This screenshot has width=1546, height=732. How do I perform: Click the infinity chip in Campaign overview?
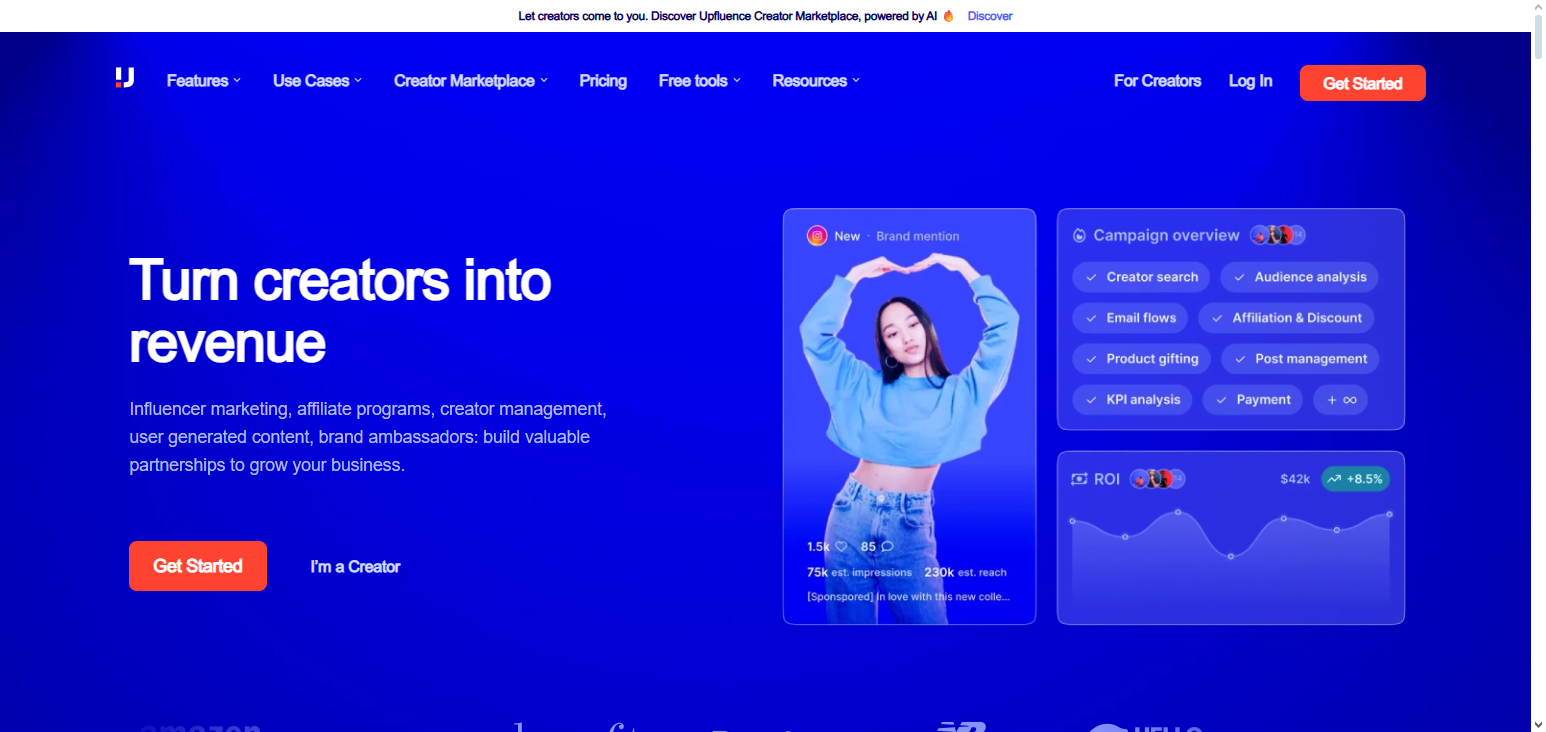(x=1340, y=399)
